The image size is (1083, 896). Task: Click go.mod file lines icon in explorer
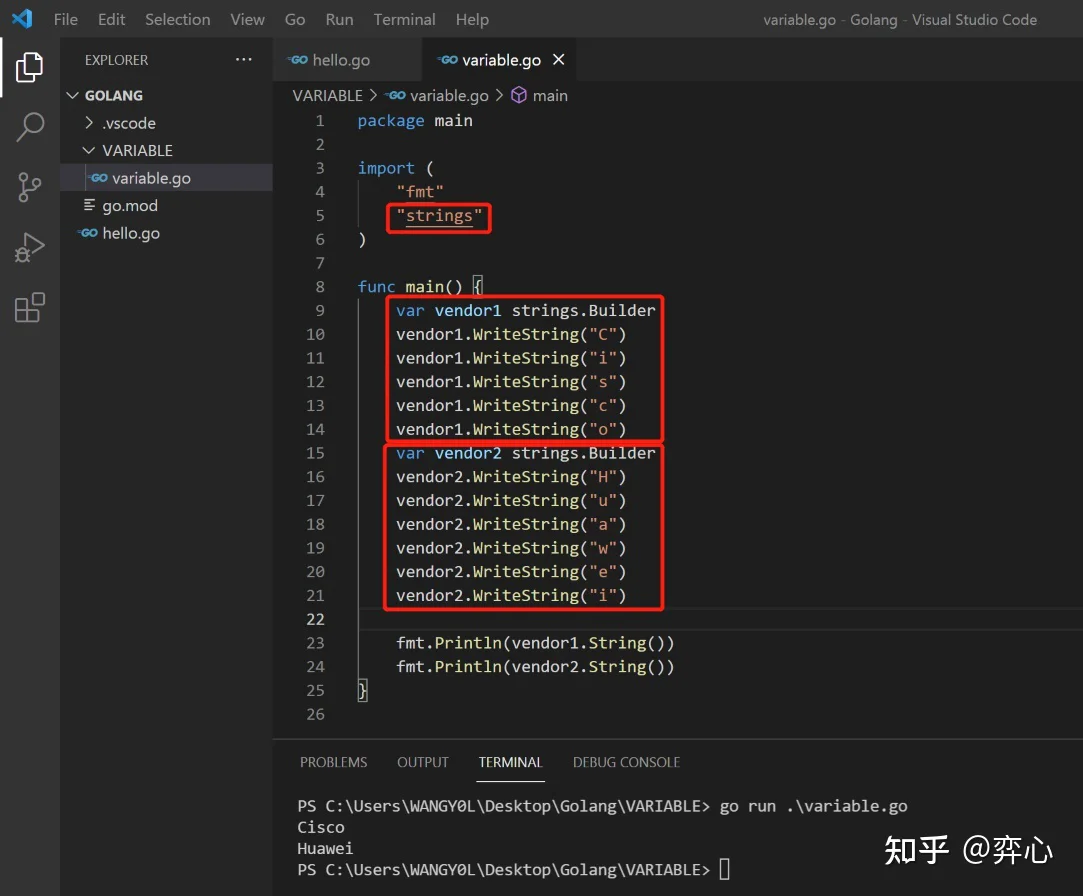pyautogui.click(x=89, y=205)
